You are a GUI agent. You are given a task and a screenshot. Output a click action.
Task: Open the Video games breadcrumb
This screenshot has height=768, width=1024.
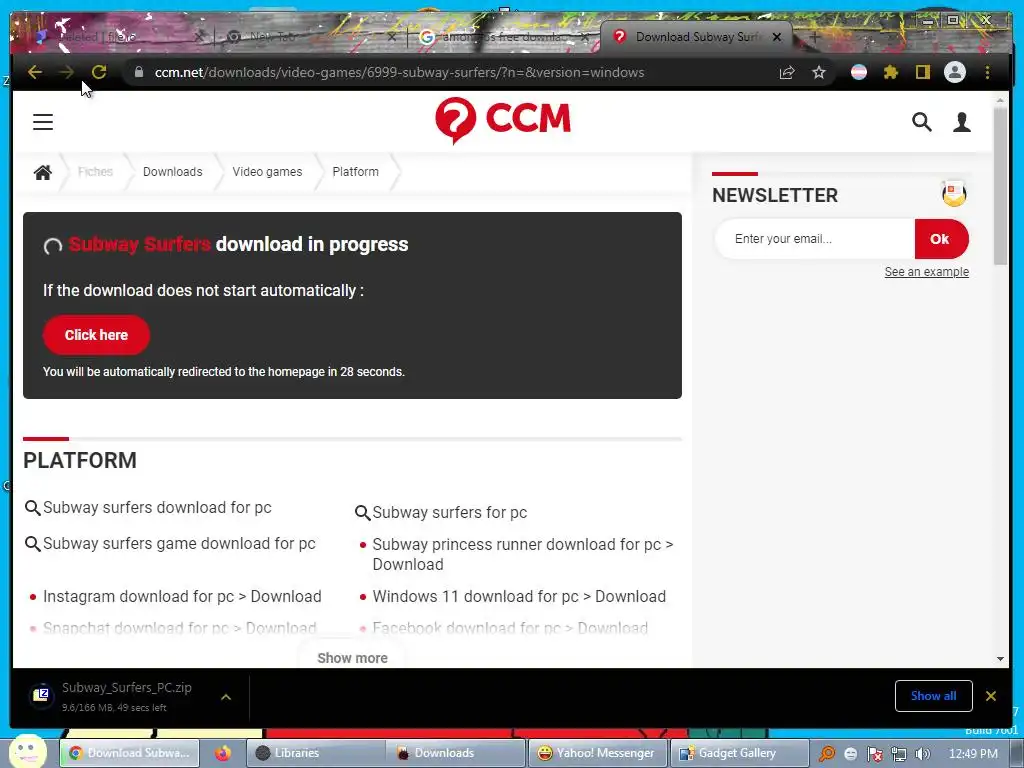267,172
